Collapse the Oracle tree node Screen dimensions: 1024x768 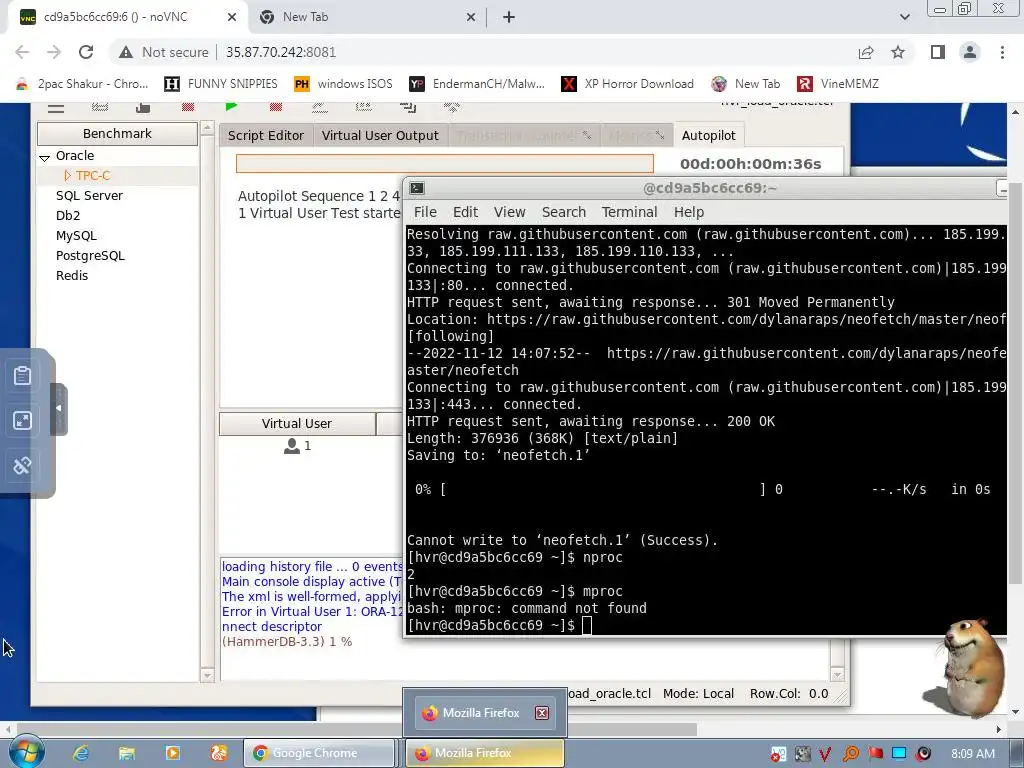pyautogui.click(x=44, y=157)
